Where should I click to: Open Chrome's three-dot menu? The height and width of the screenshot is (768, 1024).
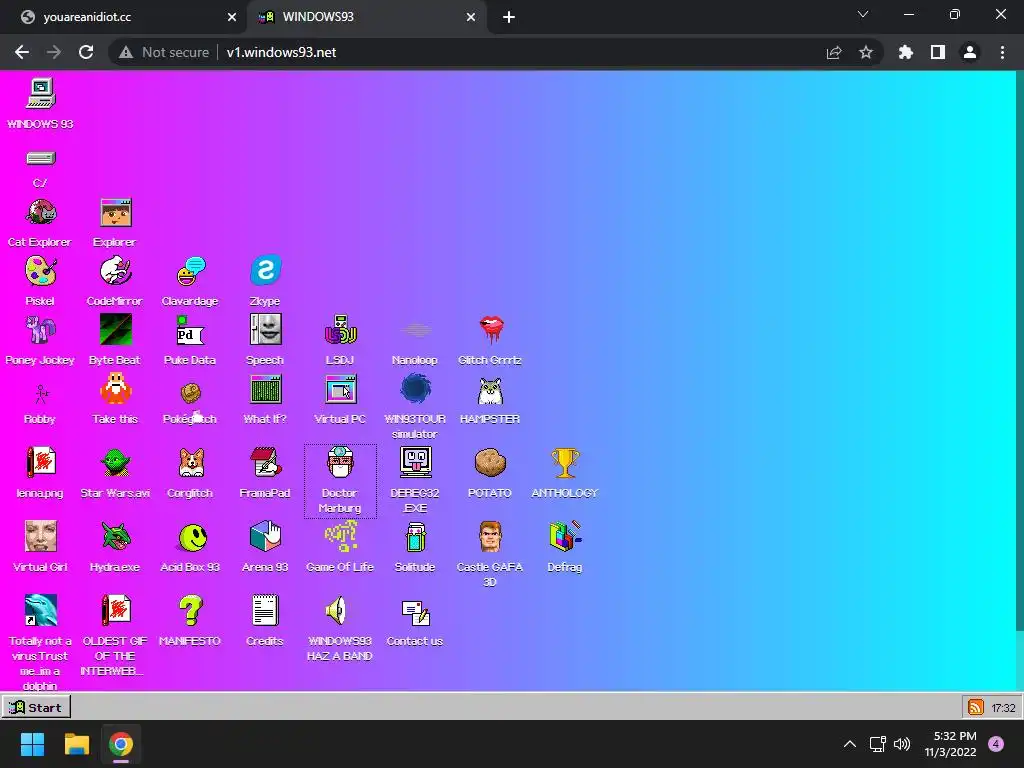click(x=1002, y=52)
